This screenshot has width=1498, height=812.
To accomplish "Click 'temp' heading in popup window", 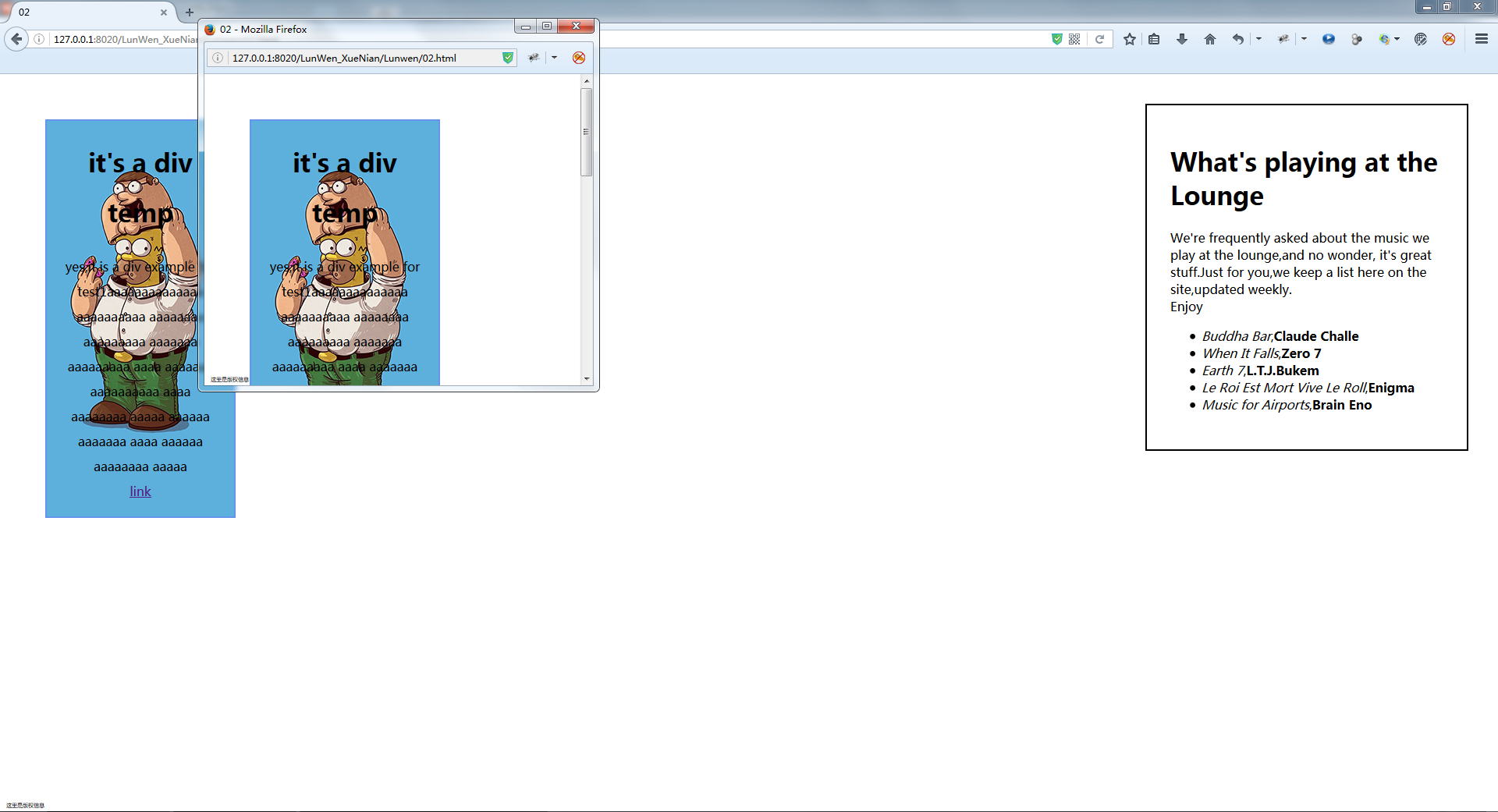I will pos(345,213).
